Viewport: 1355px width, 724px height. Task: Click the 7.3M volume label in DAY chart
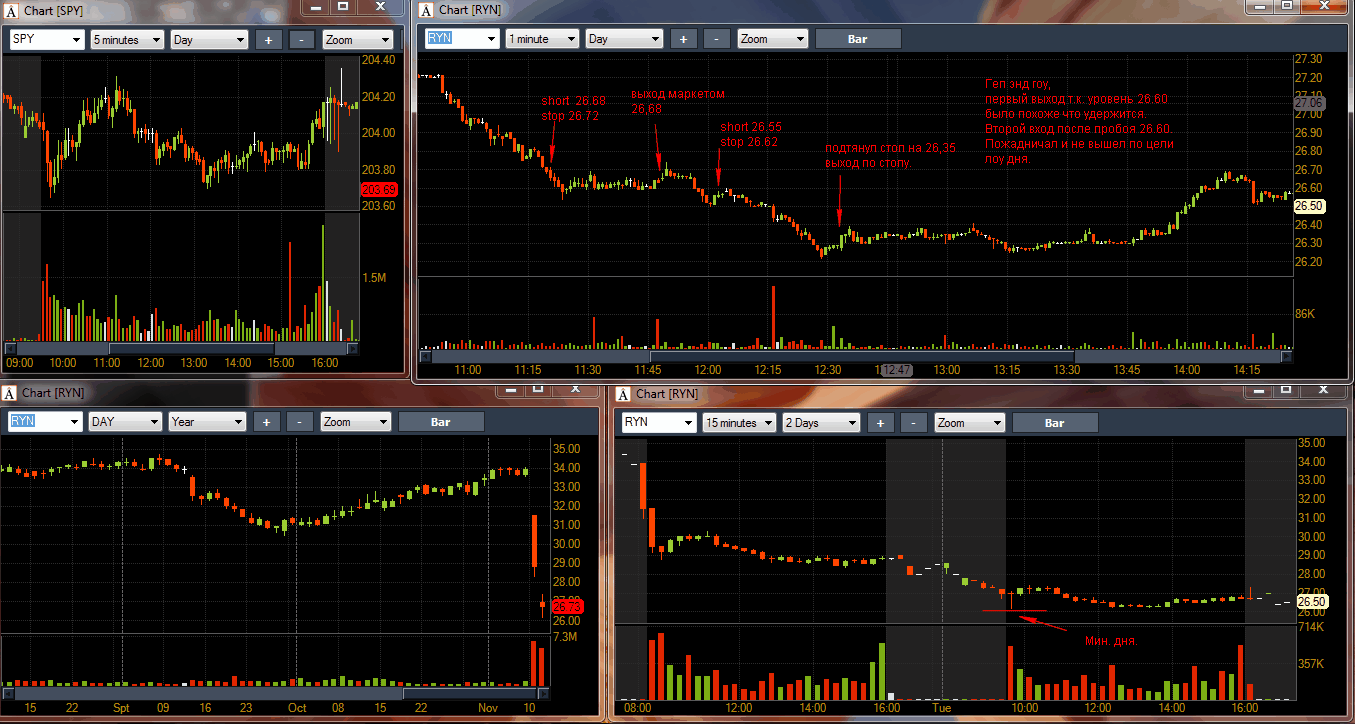[x=565, y=636]
